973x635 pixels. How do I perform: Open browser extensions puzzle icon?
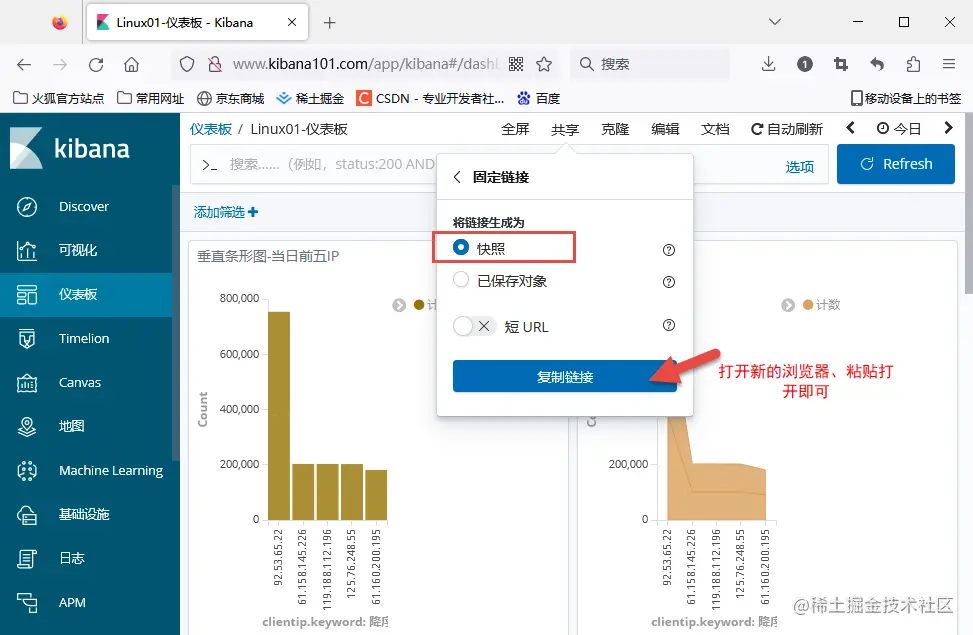point(913,64)
